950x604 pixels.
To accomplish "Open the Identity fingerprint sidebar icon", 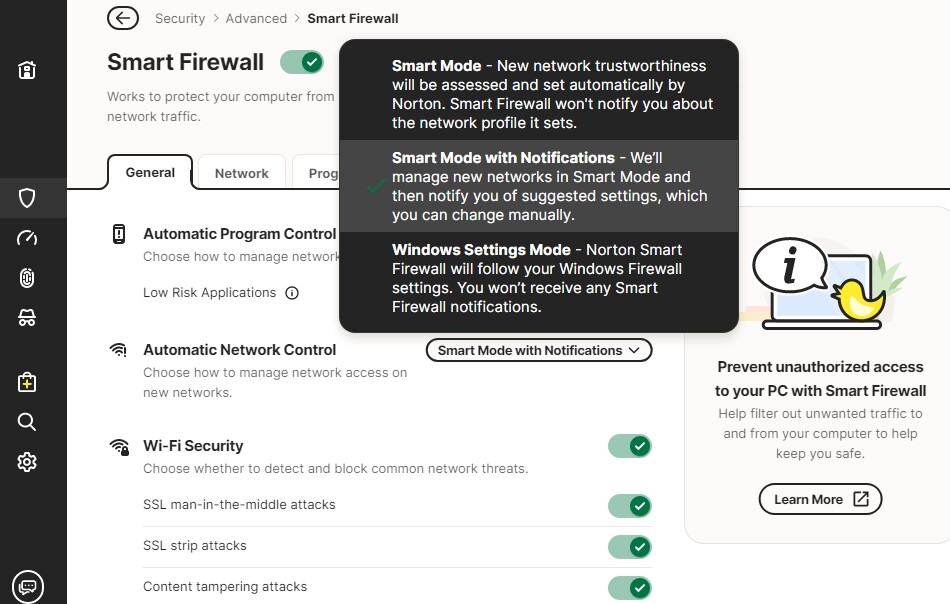I will (27, 278).
